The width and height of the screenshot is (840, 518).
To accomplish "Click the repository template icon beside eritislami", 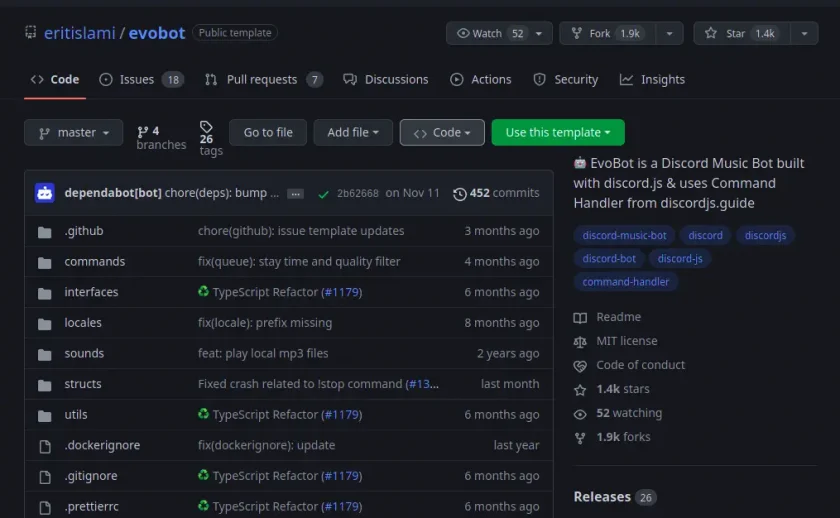I will 31,33.
